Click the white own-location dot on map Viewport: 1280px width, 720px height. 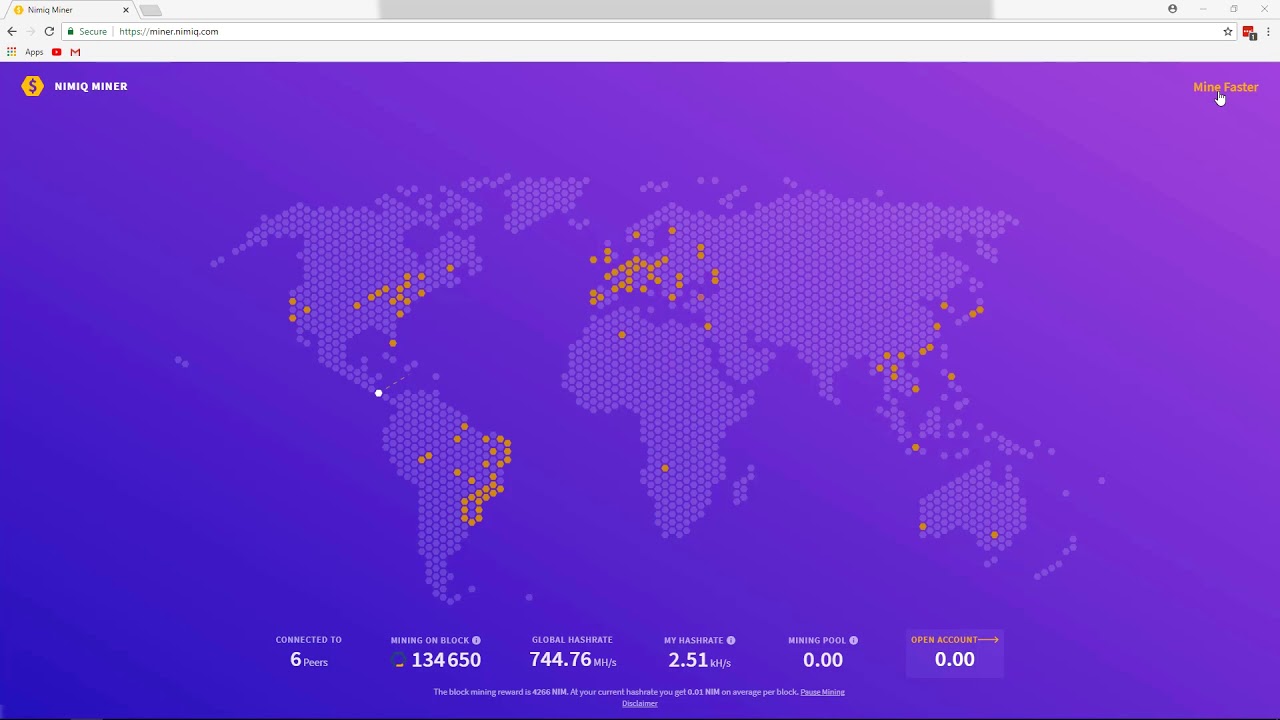point(378,393)
